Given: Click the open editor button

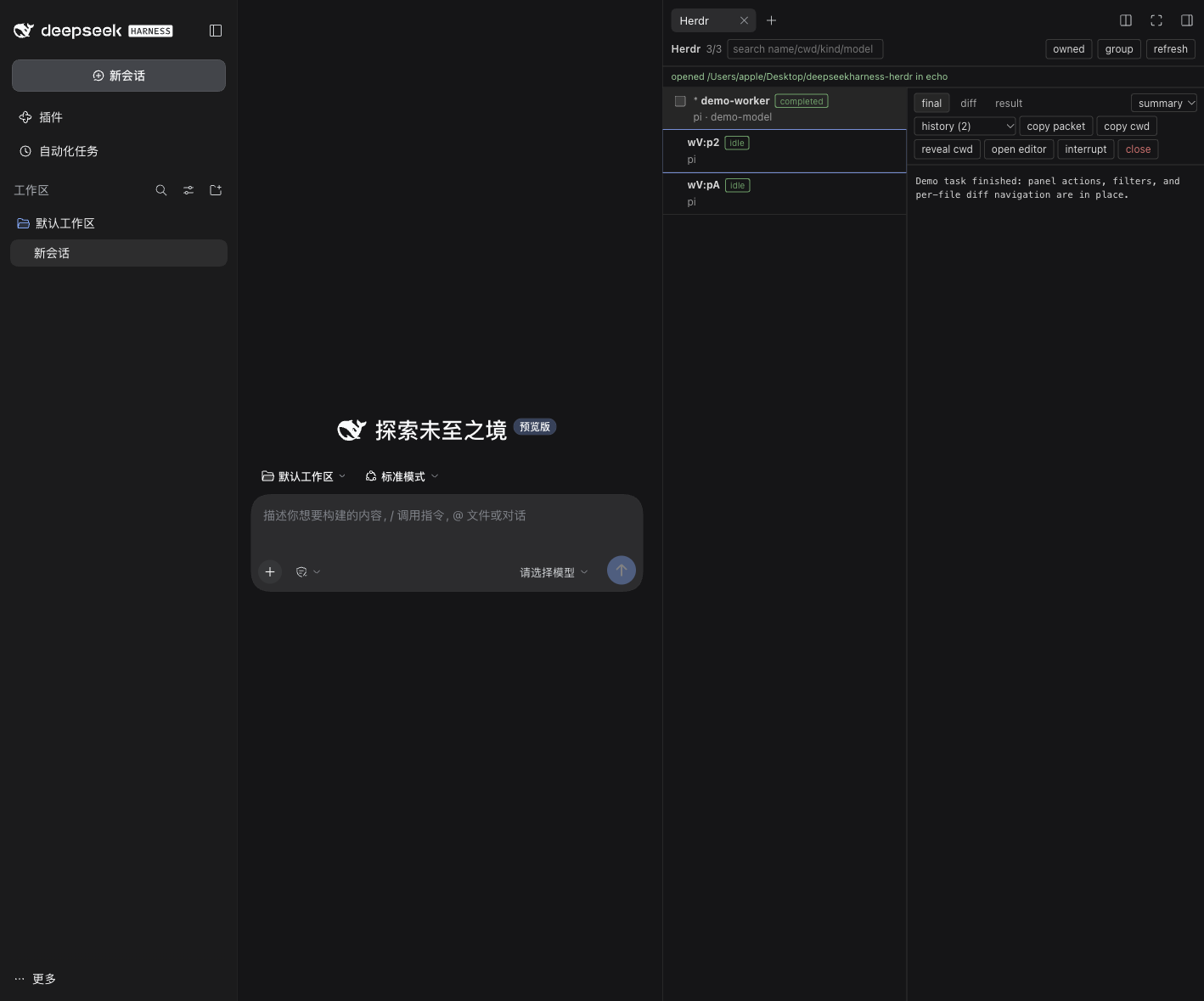Looking at the screenshot, I should point(1019,149).
